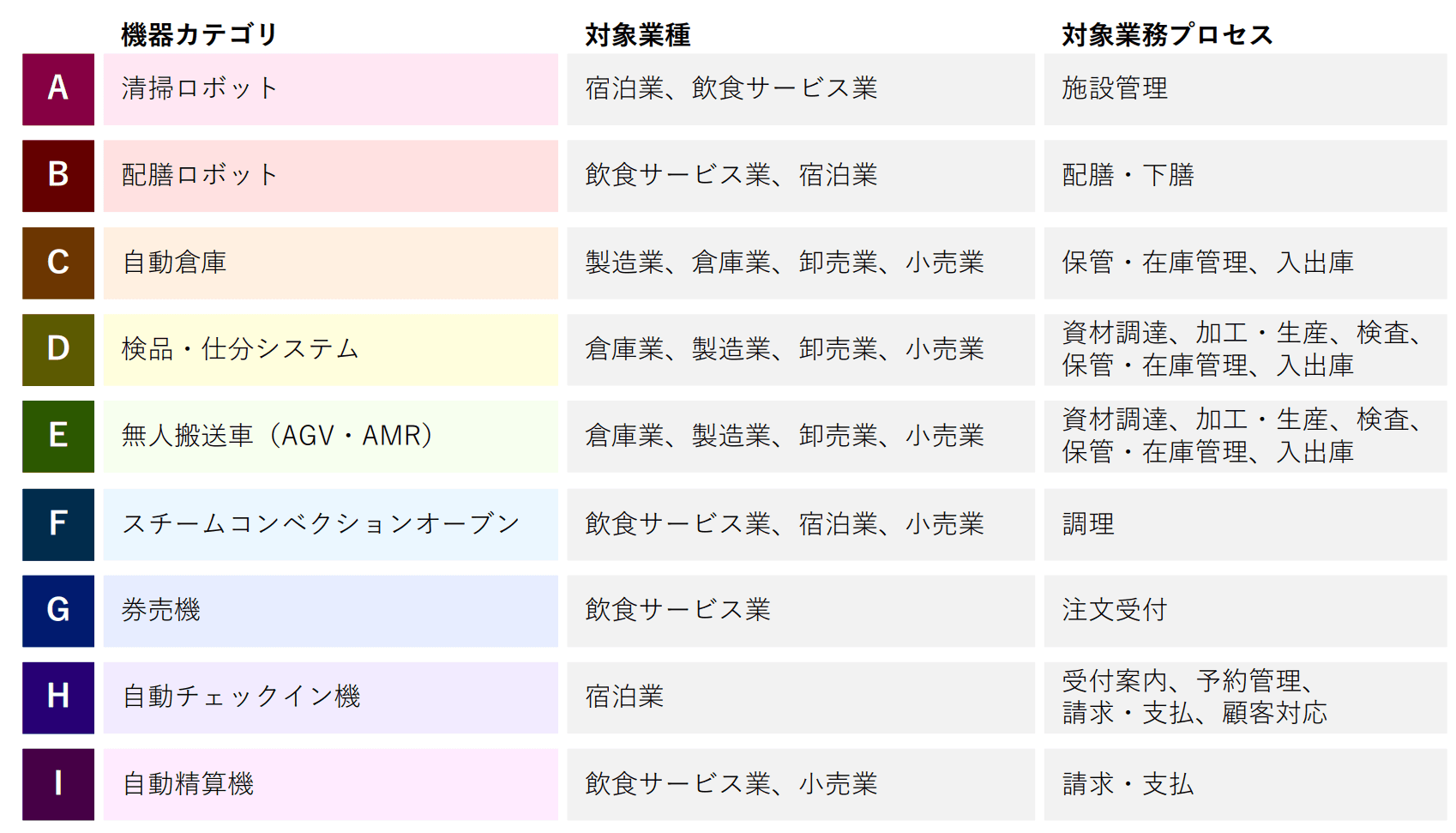Click the 自動倉庫 category cell

pos(330,263)
